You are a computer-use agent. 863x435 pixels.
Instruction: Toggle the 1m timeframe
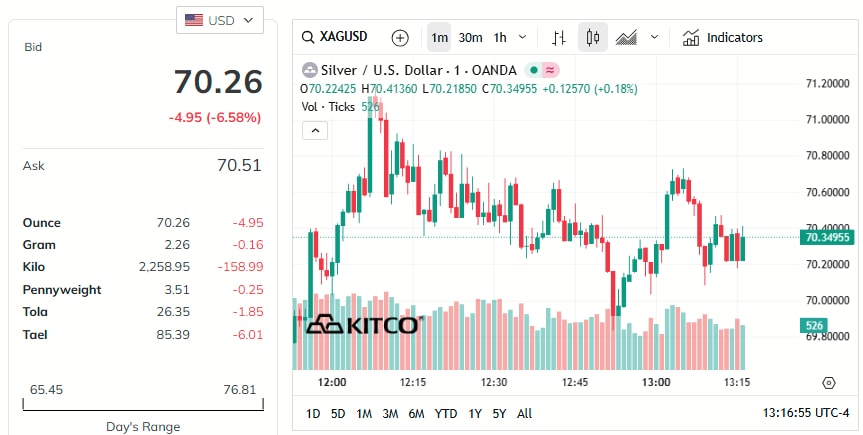(x=438, y=38)
